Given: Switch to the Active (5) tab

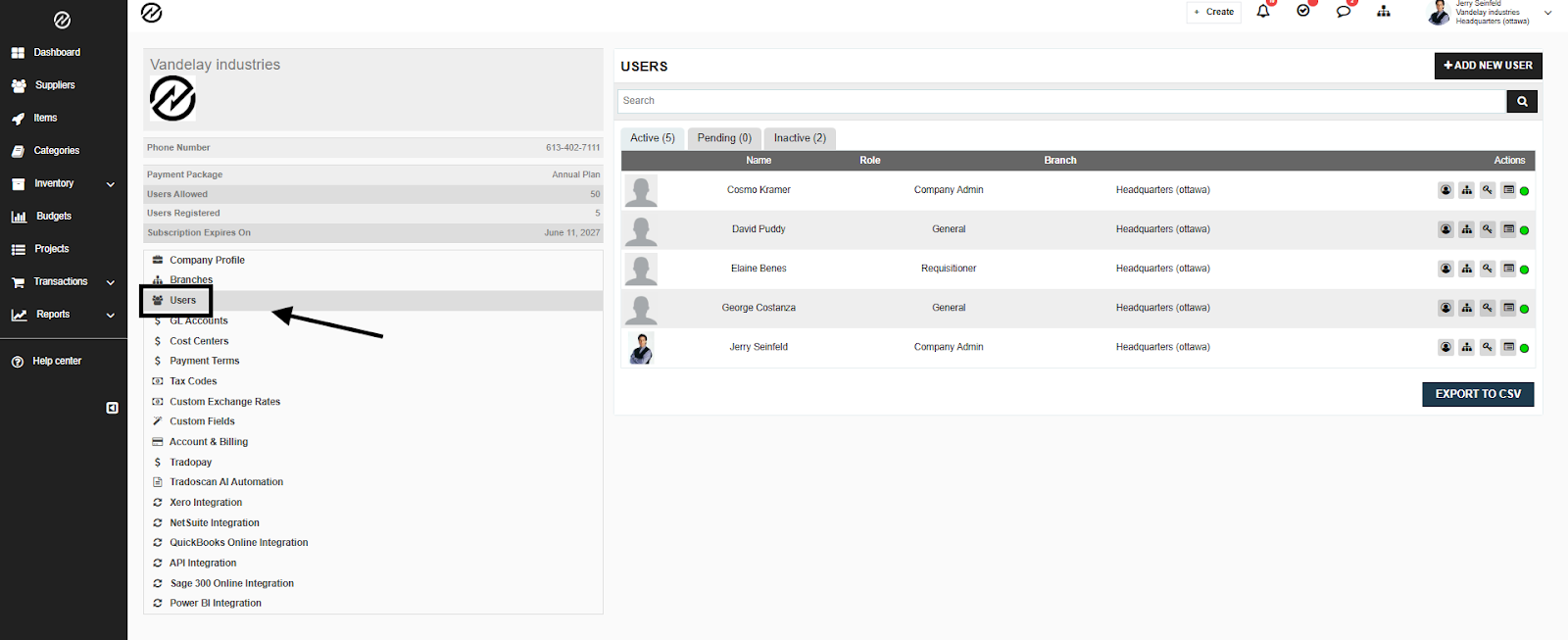Looking at the screenshot, I should [653, 138].
